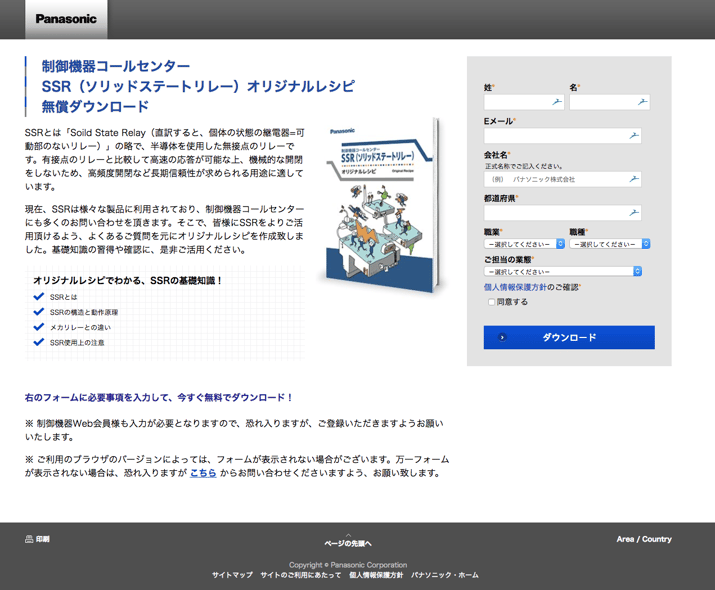The width and height of the screenshot is (715, 590).
Task: Open サイトのご利用にあたって footer link
Action: [x=301, y=575]
